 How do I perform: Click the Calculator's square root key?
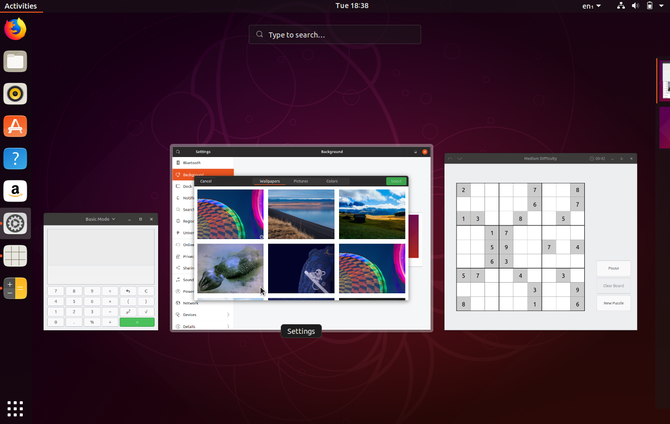[x=146, y=312]
